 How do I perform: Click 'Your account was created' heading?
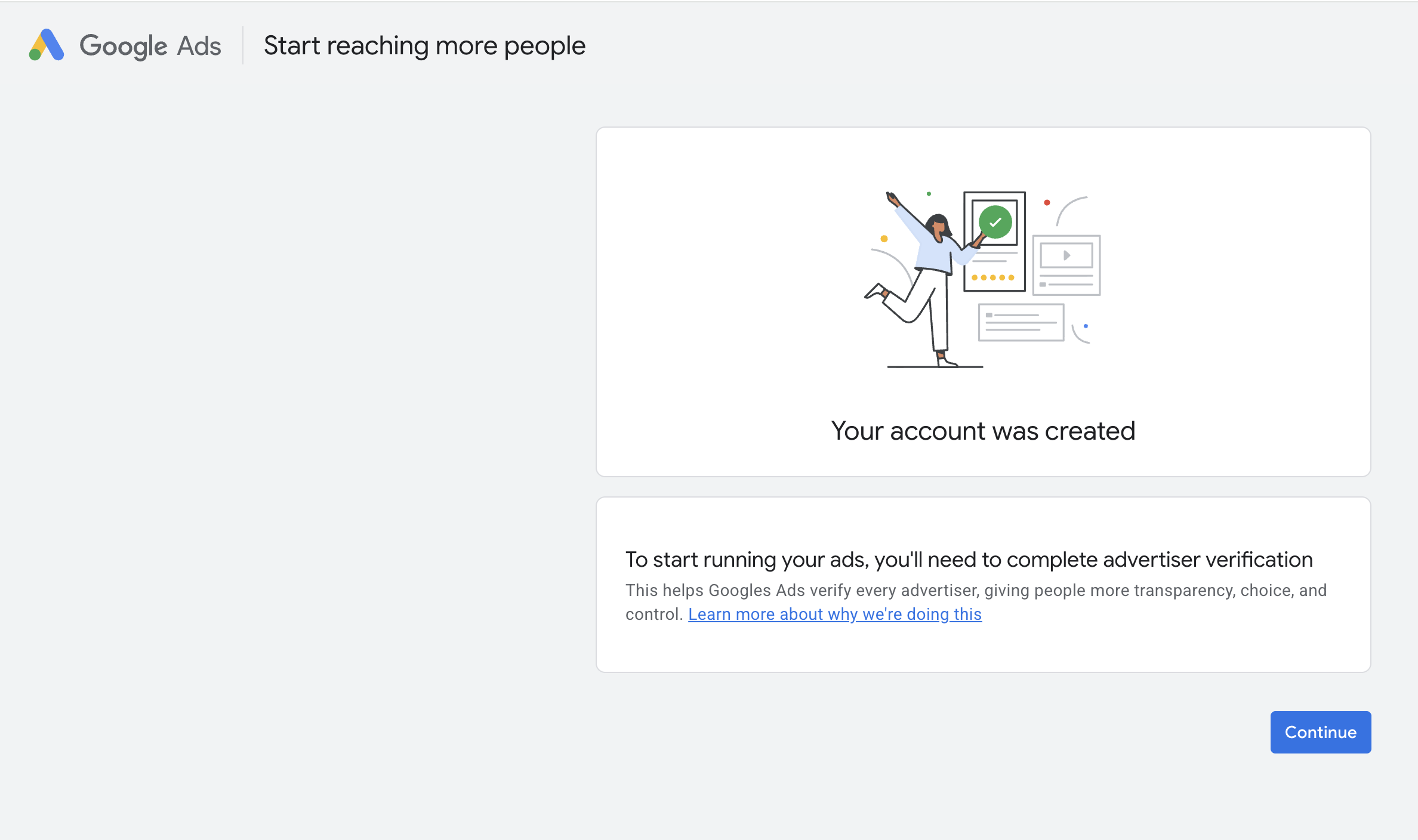point(983,431)
